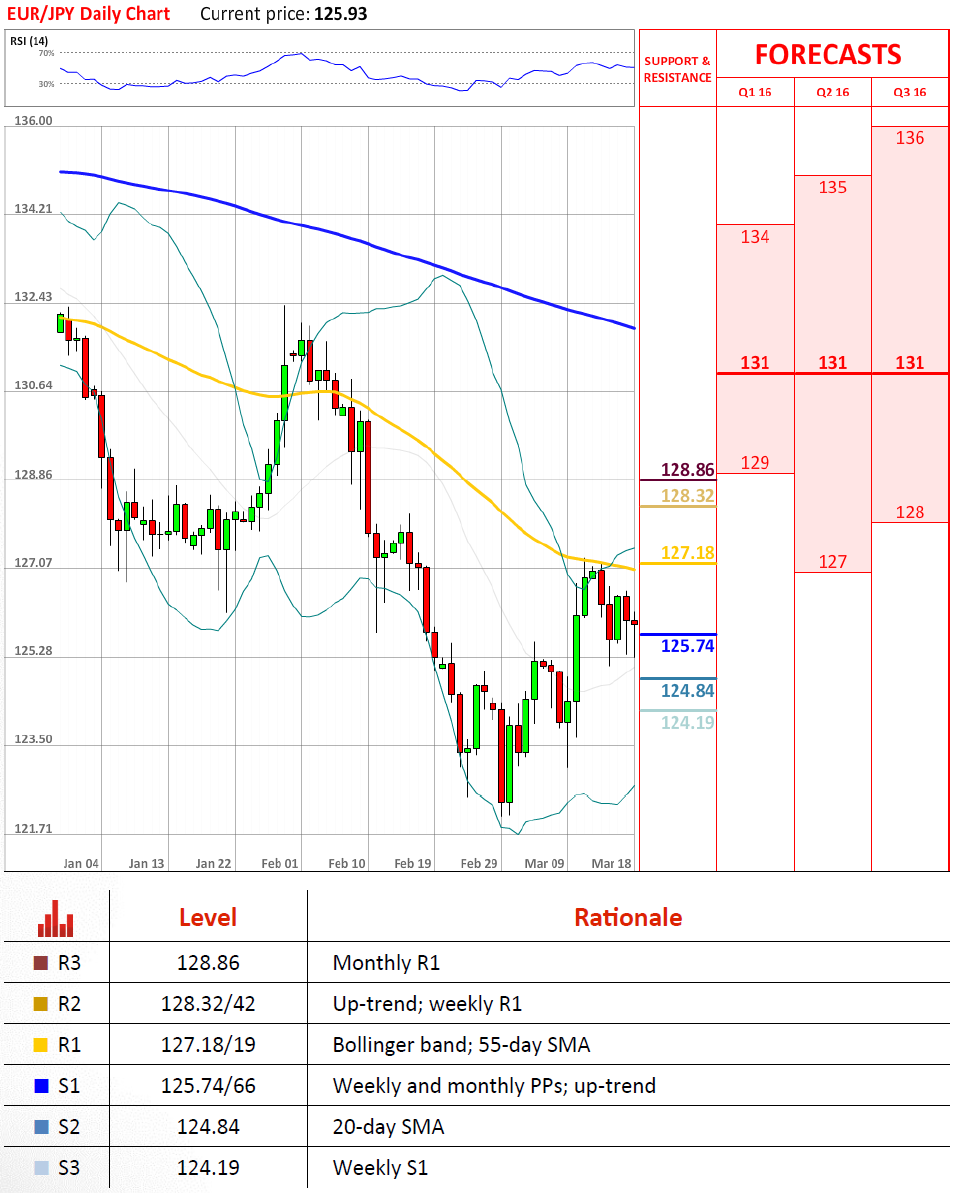960x1193 pixels.
Task: Click the R1 row label
Action: [x=69, y=1045]
